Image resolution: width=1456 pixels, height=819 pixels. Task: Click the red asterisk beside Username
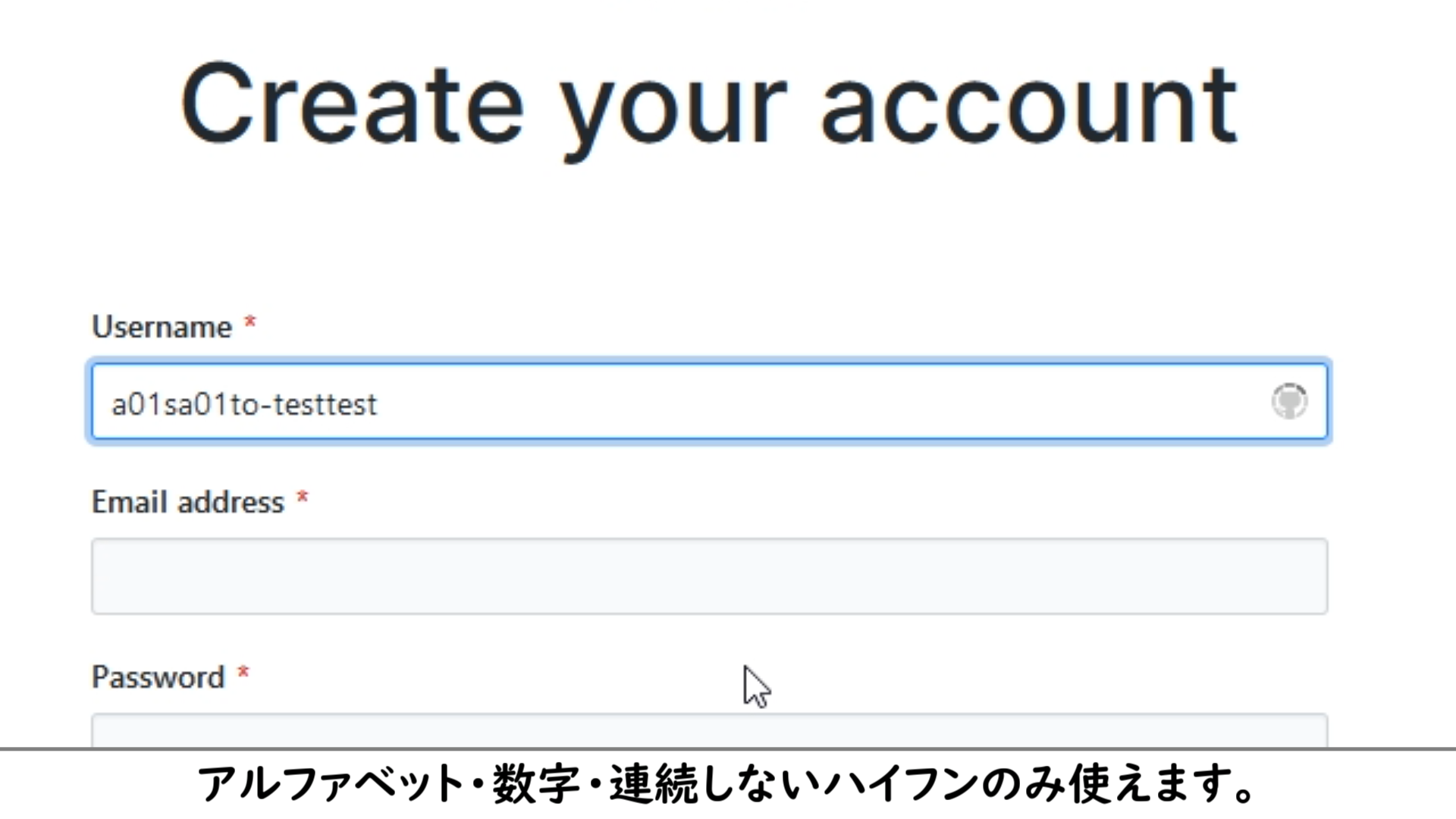pyautogui.click(x=250, y=324)
